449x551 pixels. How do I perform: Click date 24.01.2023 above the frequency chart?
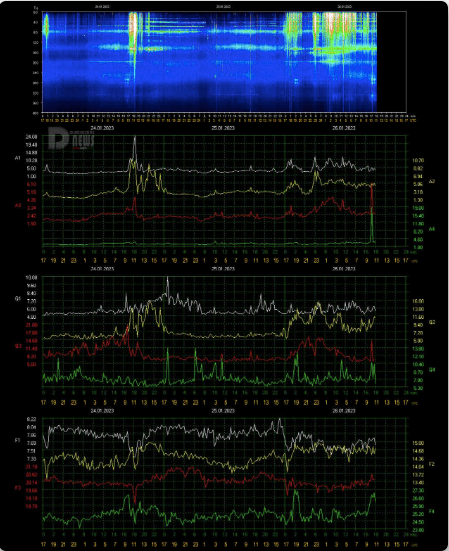tap(102, 410)
